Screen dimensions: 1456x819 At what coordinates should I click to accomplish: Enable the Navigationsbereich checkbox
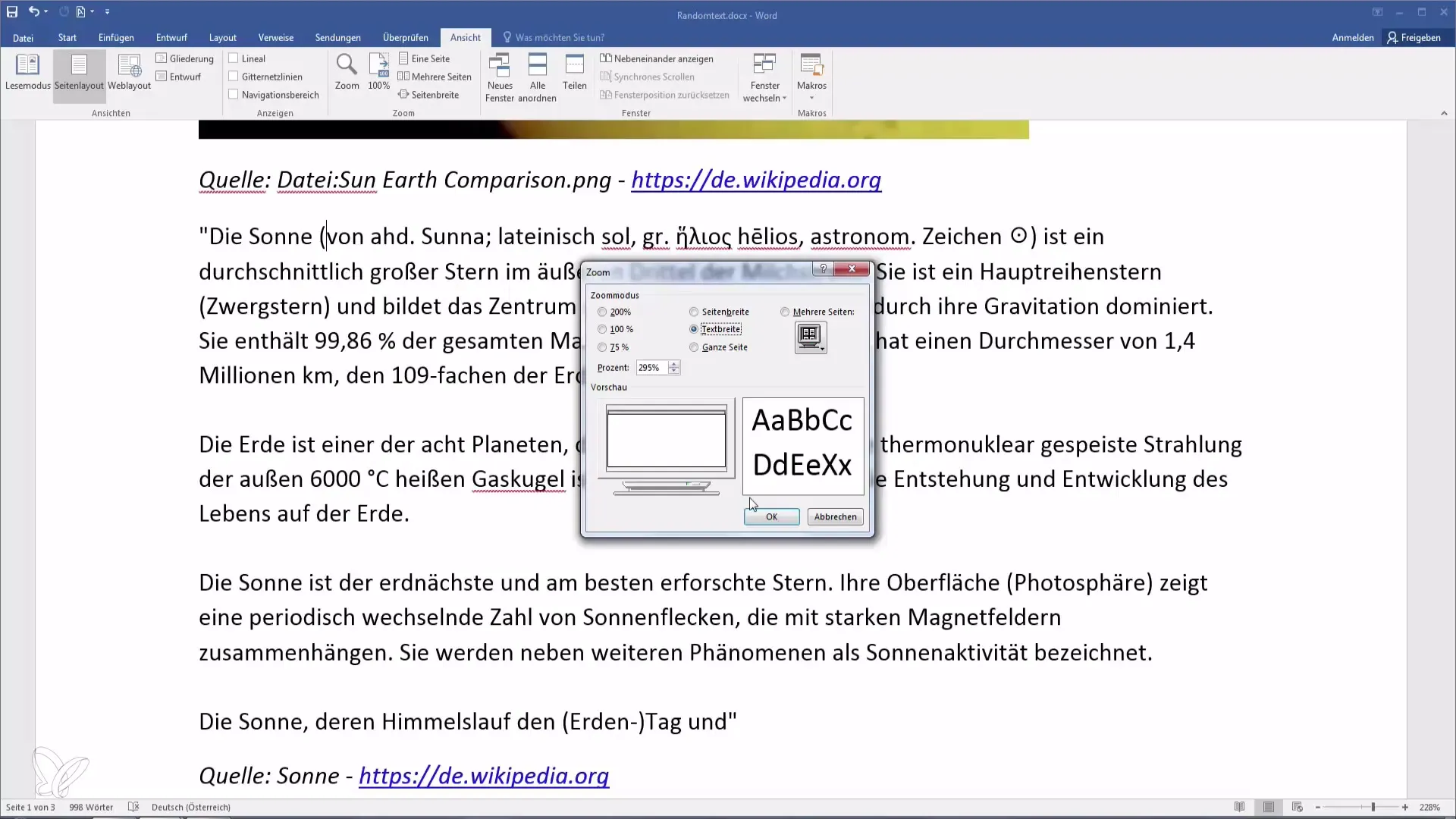tap(234, 95)
